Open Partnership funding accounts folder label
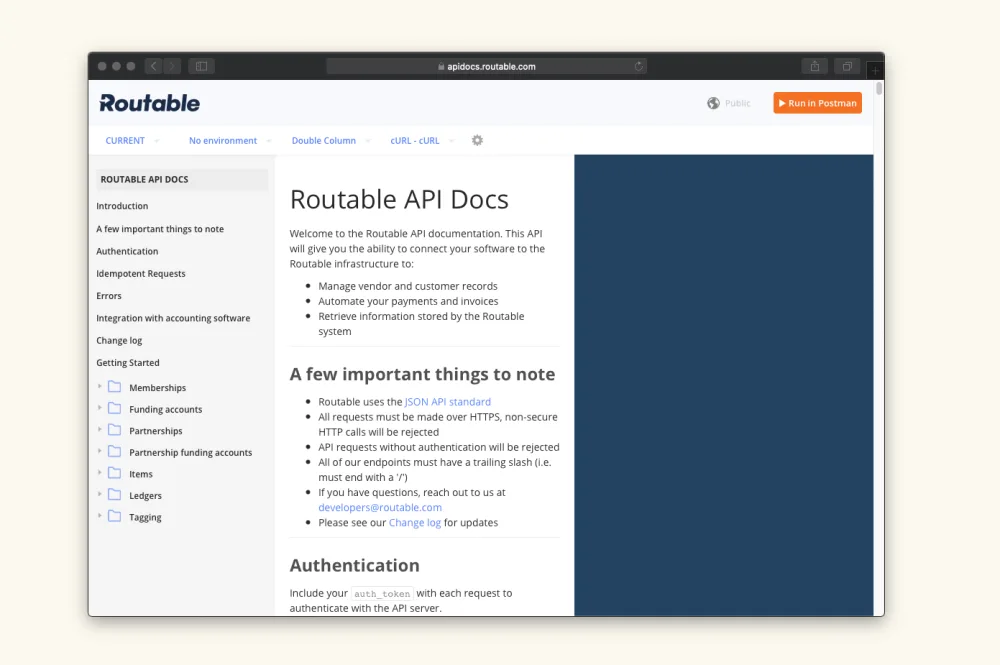 (x=191, y=453)
